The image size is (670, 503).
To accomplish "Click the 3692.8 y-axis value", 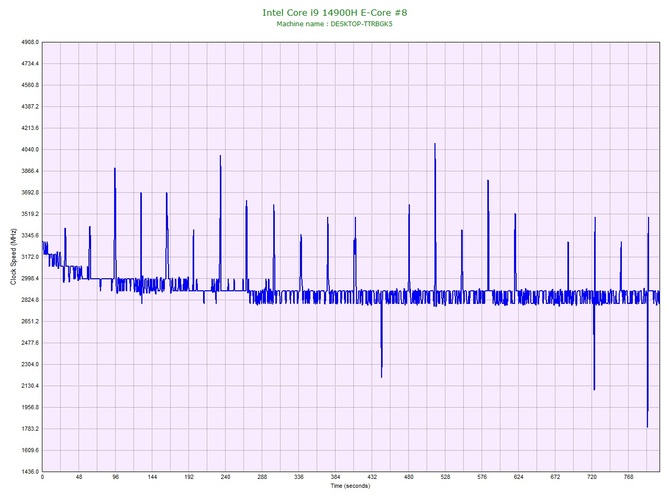I will click(x=30, y=192).
